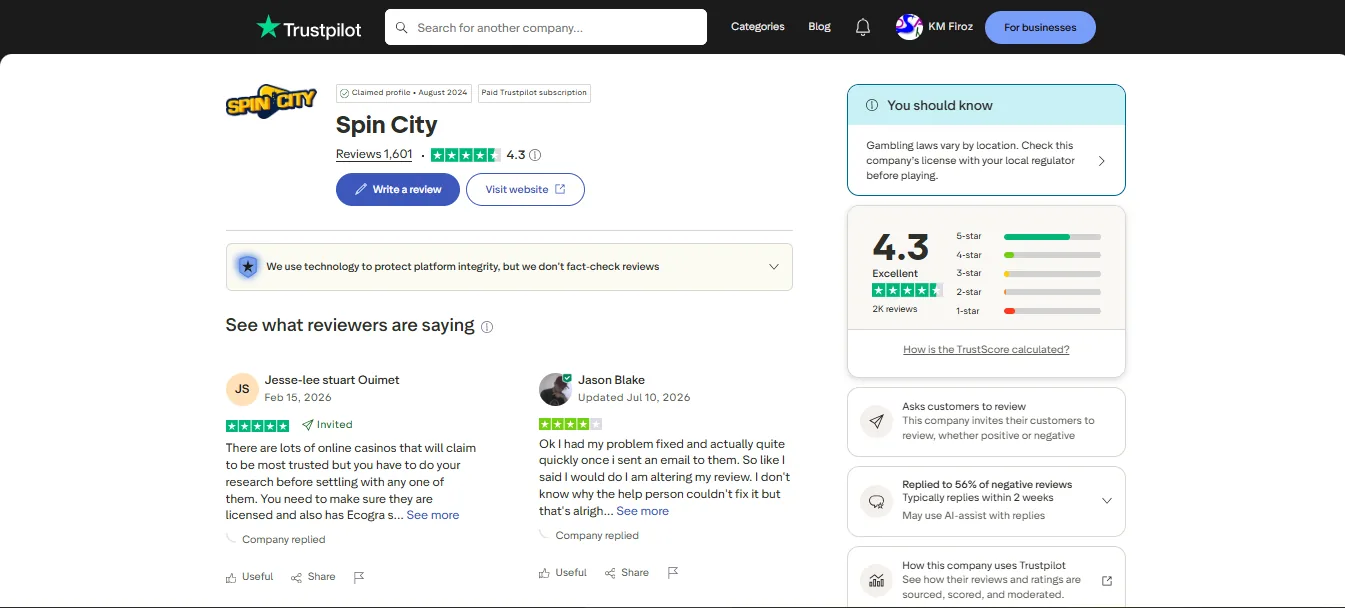1345x608 pixels.
Task: Open Blog in the top navigation
Action: (x=820, y=27)
